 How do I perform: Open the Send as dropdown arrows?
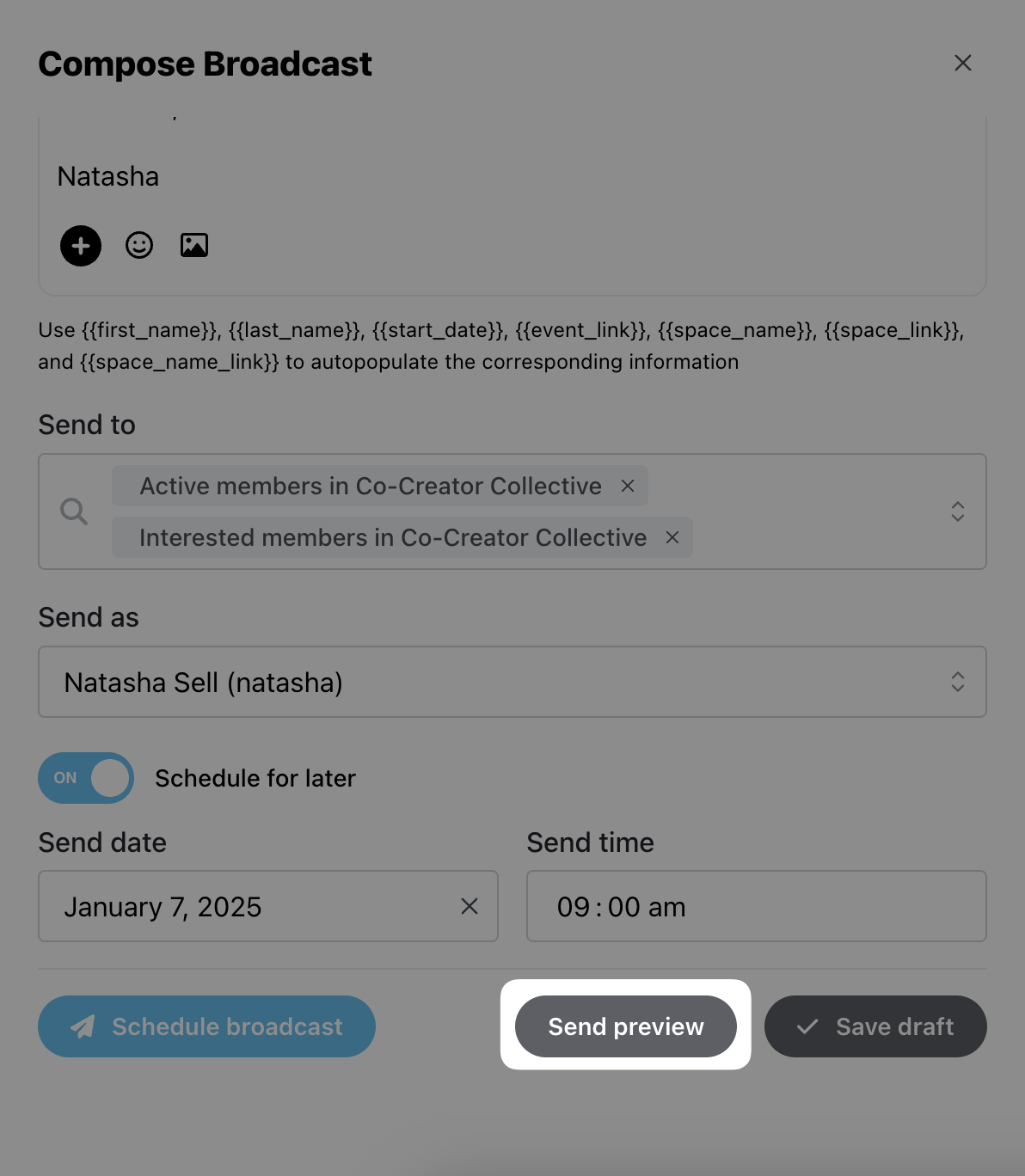[958, 682]
